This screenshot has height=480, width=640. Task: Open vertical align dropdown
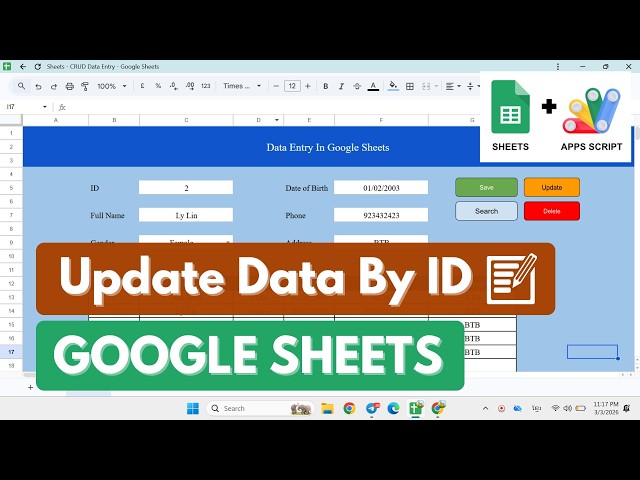(473, 86)
